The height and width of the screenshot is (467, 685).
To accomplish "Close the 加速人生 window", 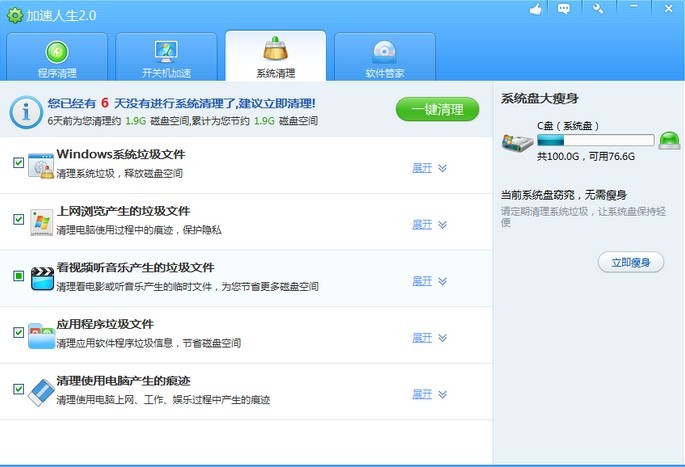I will click(668, 8).
